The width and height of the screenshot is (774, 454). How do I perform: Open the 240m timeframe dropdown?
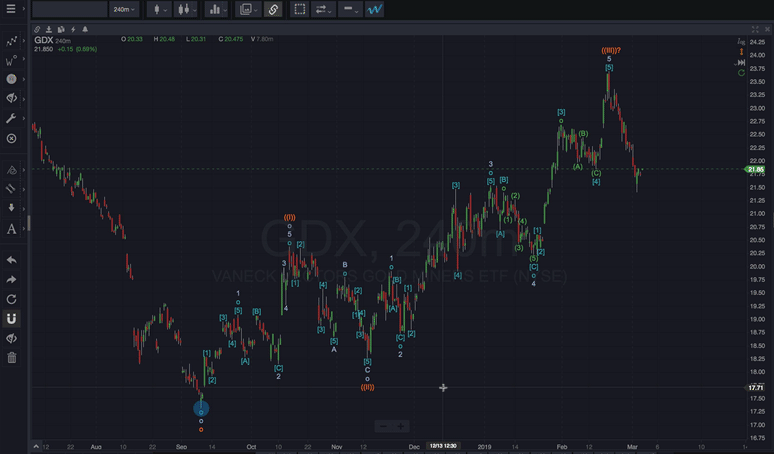[x=124, y=9]
